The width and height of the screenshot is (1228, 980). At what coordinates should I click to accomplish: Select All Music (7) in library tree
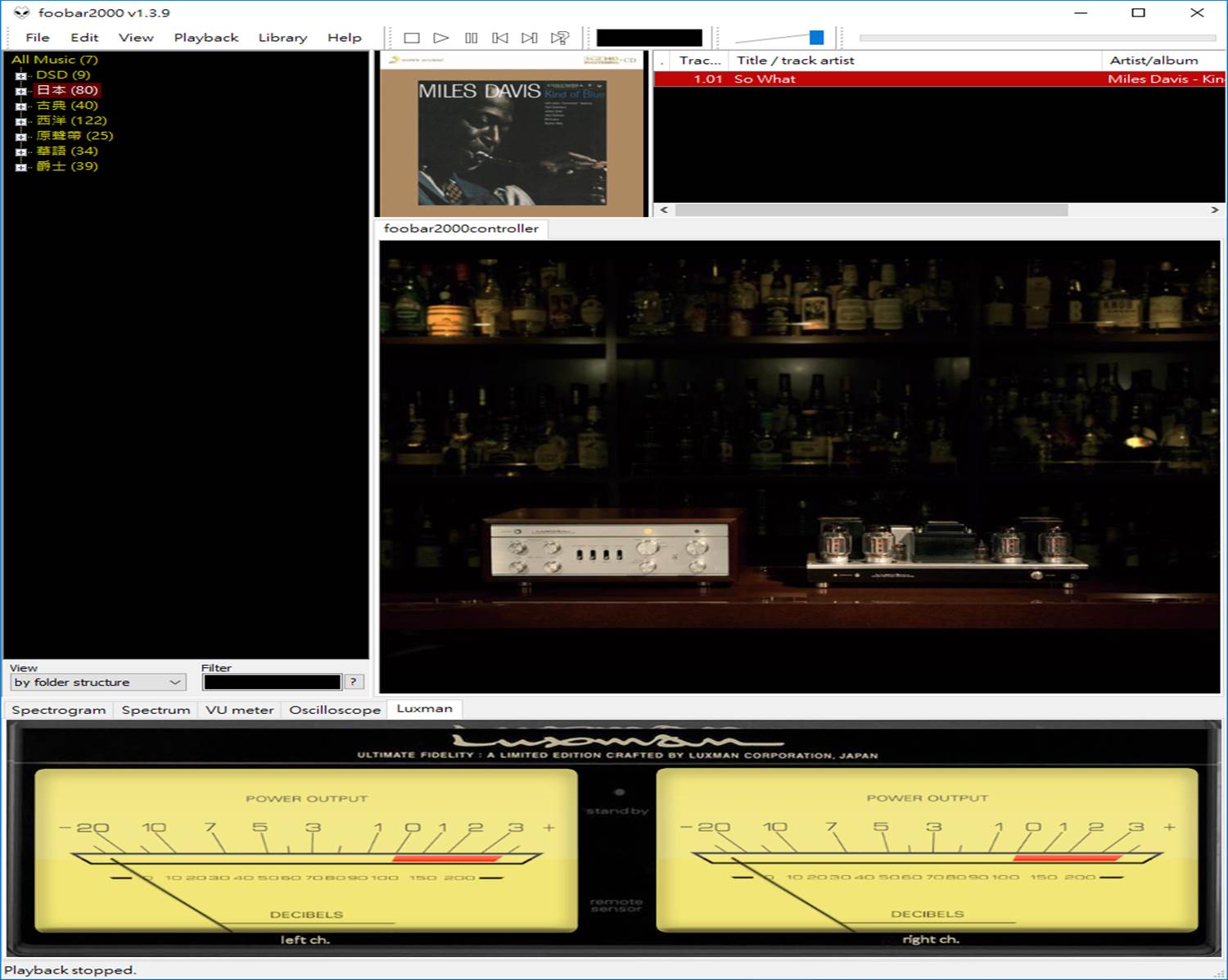(x=54, y=60)
